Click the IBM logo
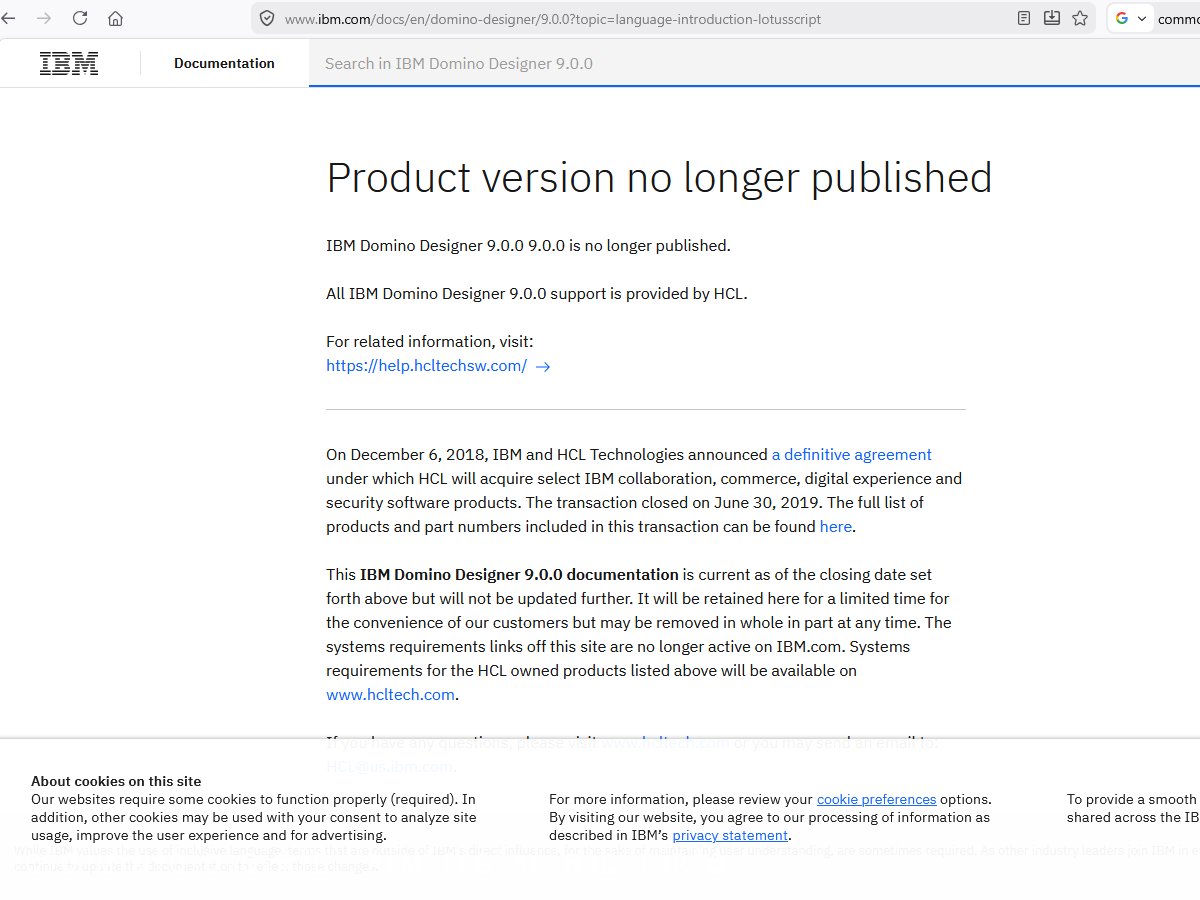 coord(69,63)
